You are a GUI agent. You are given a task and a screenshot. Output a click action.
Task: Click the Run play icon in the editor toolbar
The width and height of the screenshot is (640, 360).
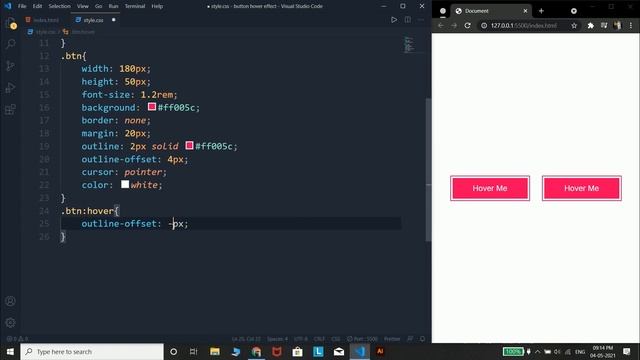coord(393,20)
